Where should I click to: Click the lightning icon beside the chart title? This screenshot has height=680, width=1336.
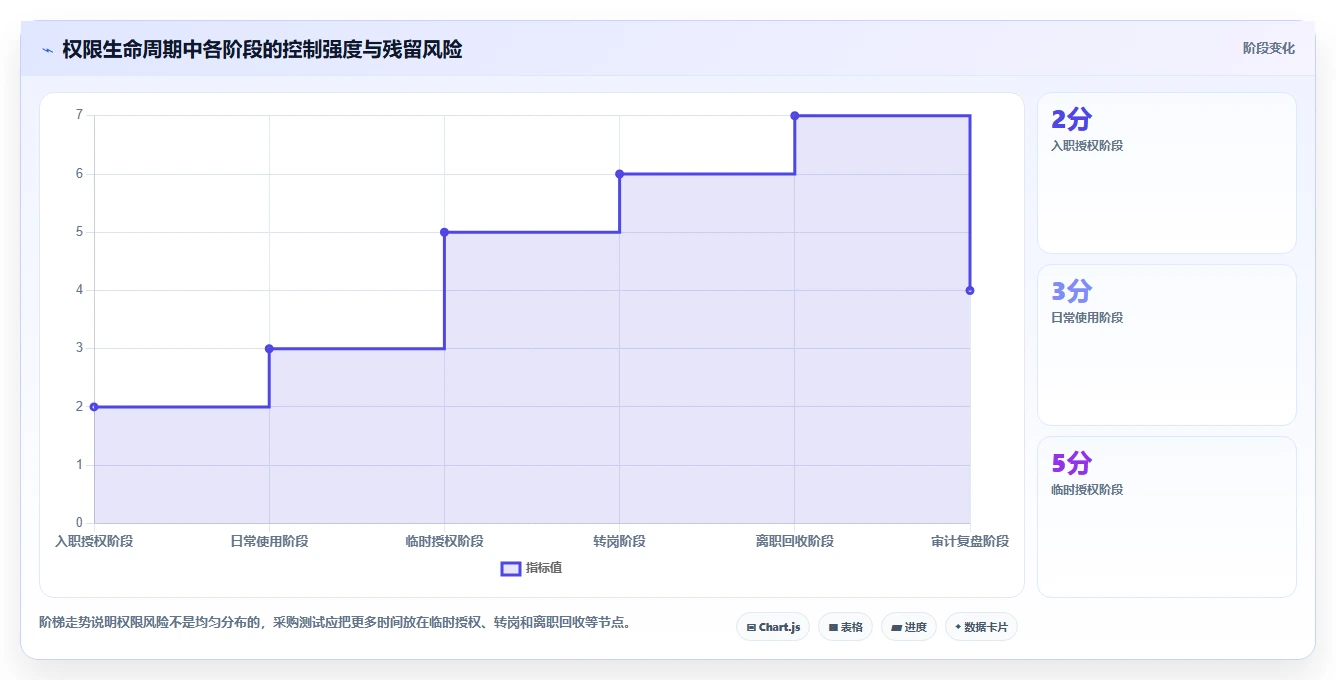tap(47, 50)
